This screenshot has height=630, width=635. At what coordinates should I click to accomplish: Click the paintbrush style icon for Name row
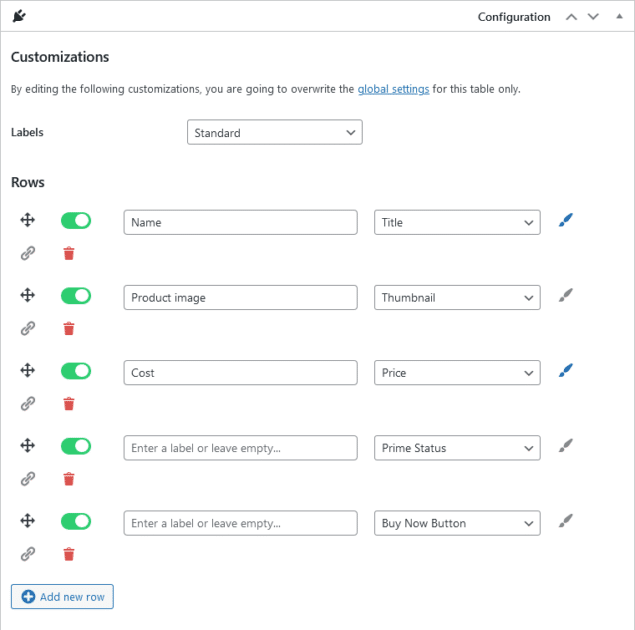click(566, 221)
